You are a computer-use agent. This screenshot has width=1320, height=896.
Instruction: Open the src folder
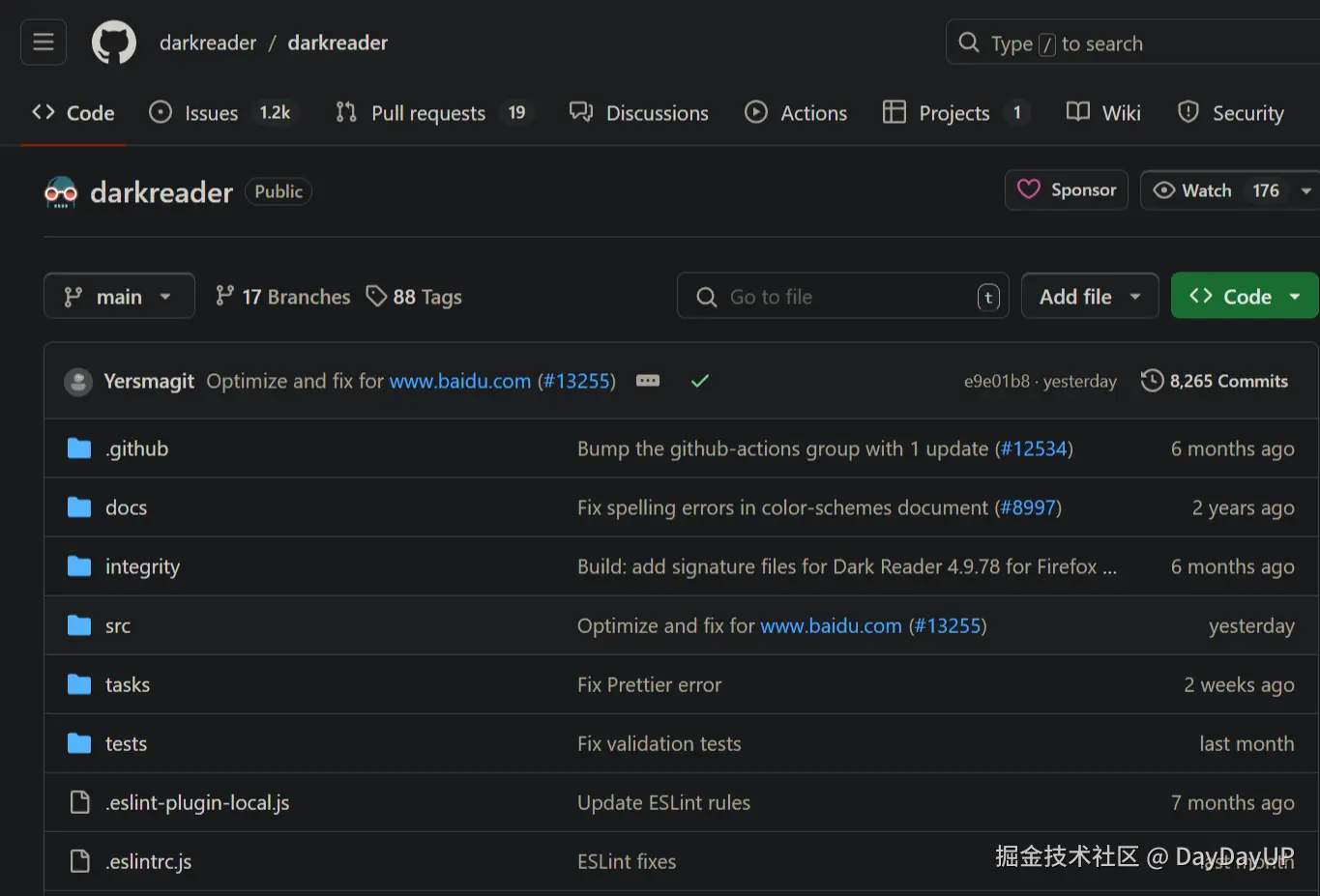118,626
